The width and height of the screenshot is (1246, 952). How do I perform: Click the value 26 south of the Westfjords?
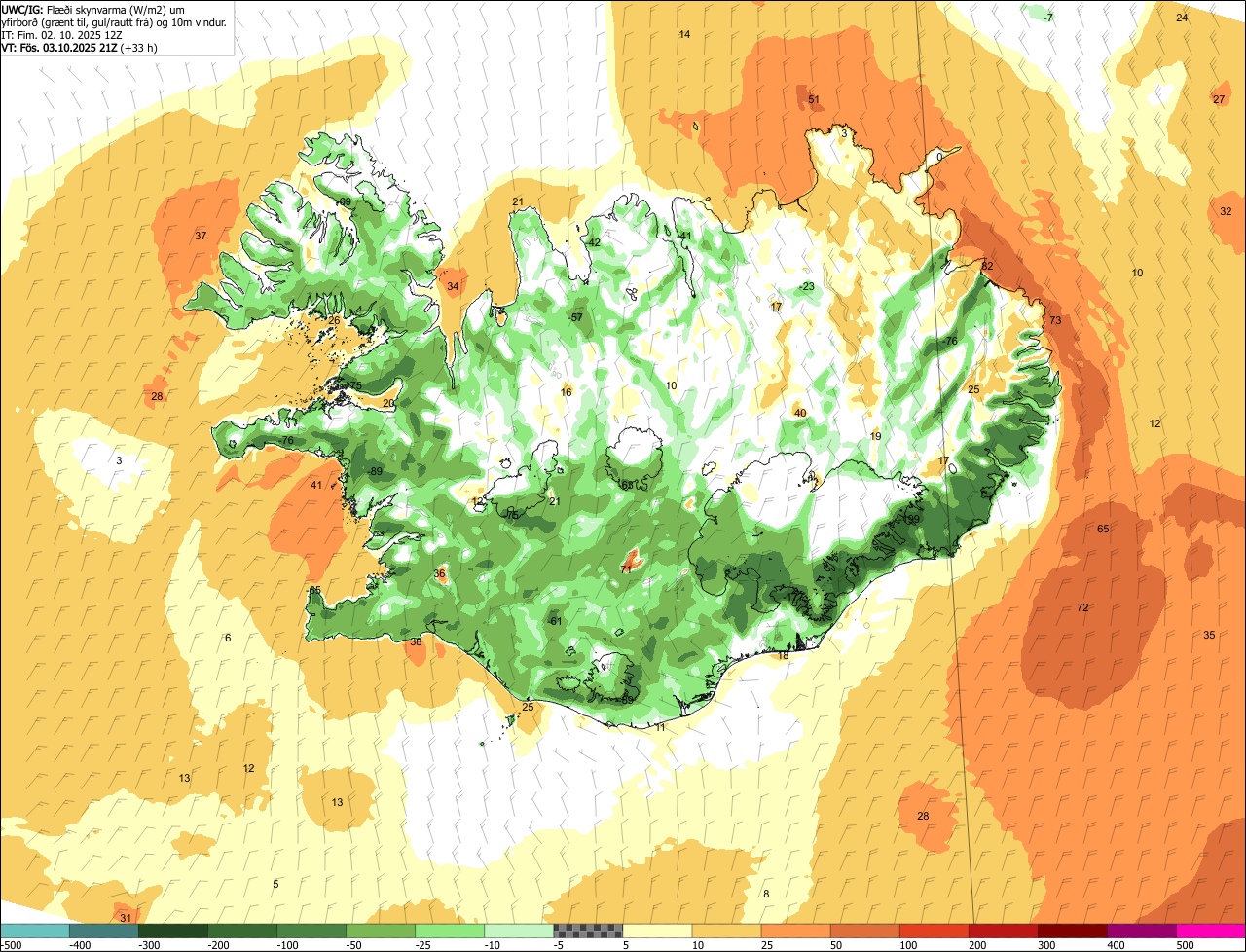click(x=334, y=320)
